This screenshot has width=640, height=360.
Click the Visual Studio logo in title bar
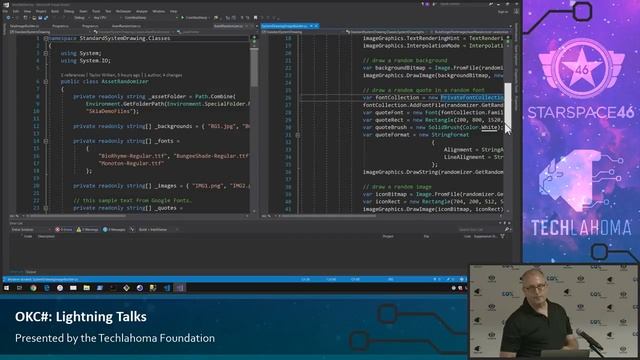[x=6, y=4]
